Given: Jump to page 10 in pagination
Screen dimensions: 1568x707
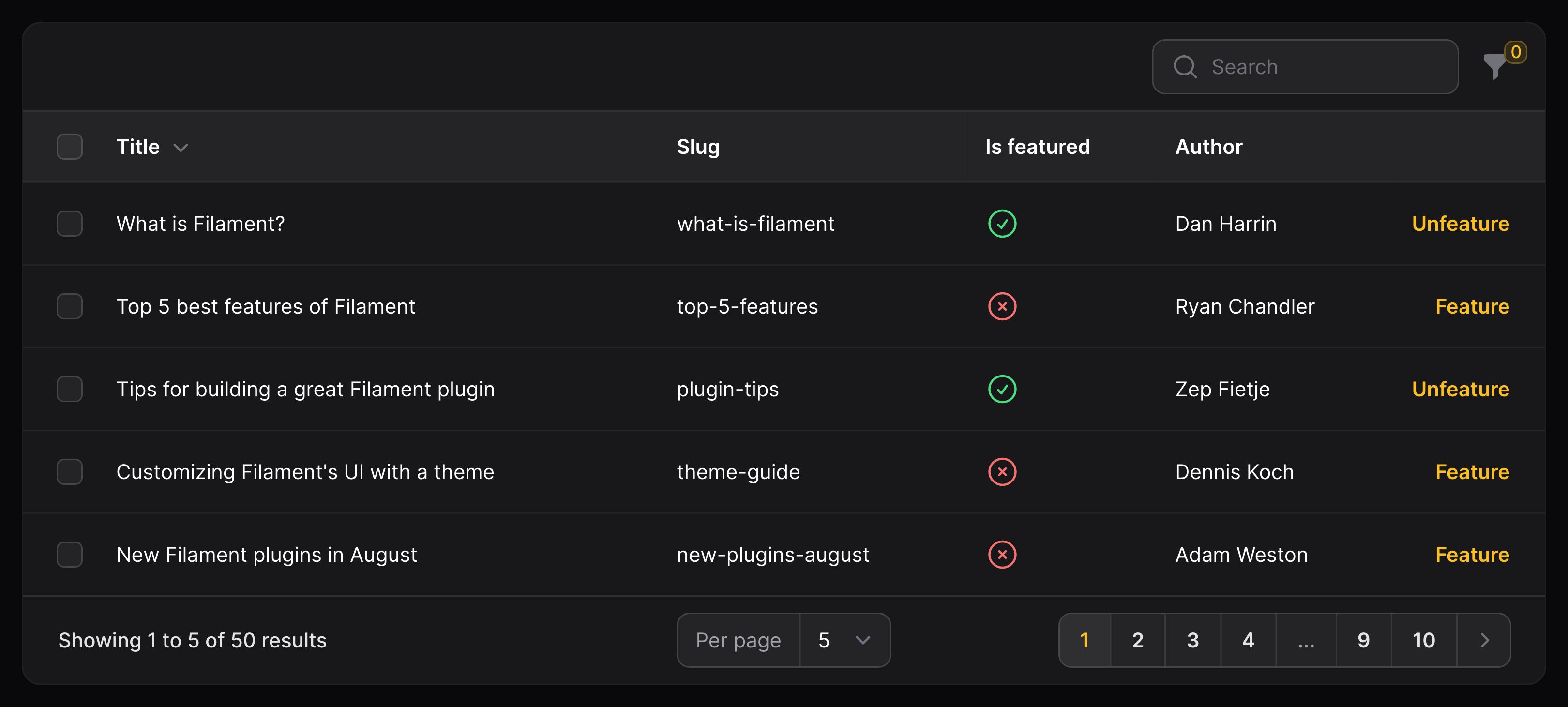Looking at the screenshot, I should pos(1424,640).
